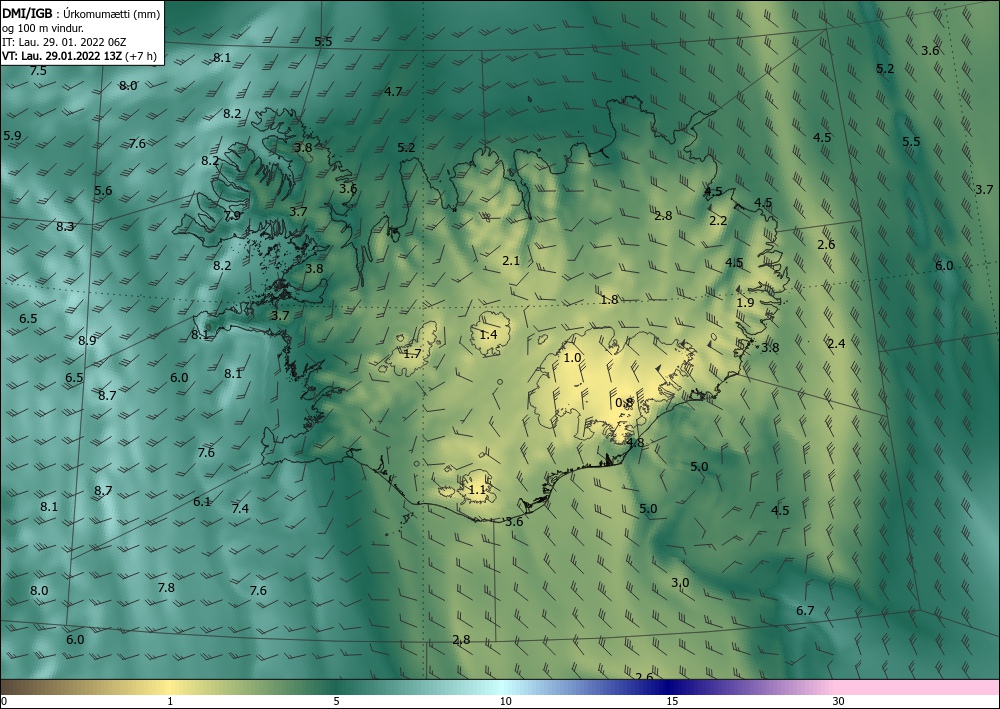Click the 5.6 value label
Viewport: 1000px width, 709px height.
coord(103,191)
